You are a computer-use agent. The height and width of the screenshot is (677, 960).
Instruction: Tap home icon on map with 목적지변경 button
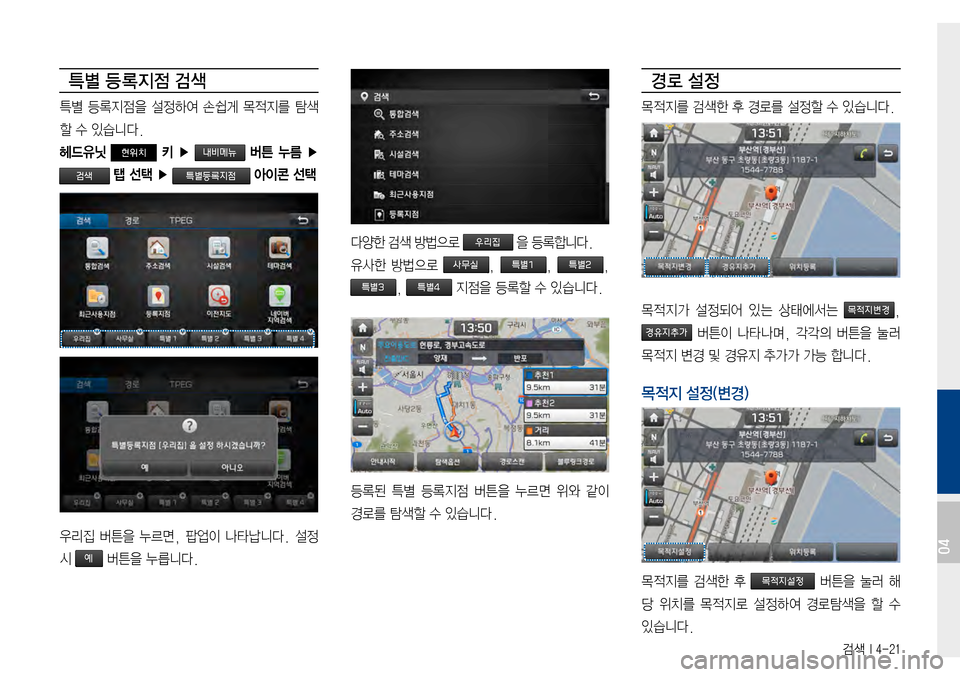coord(653,133)
